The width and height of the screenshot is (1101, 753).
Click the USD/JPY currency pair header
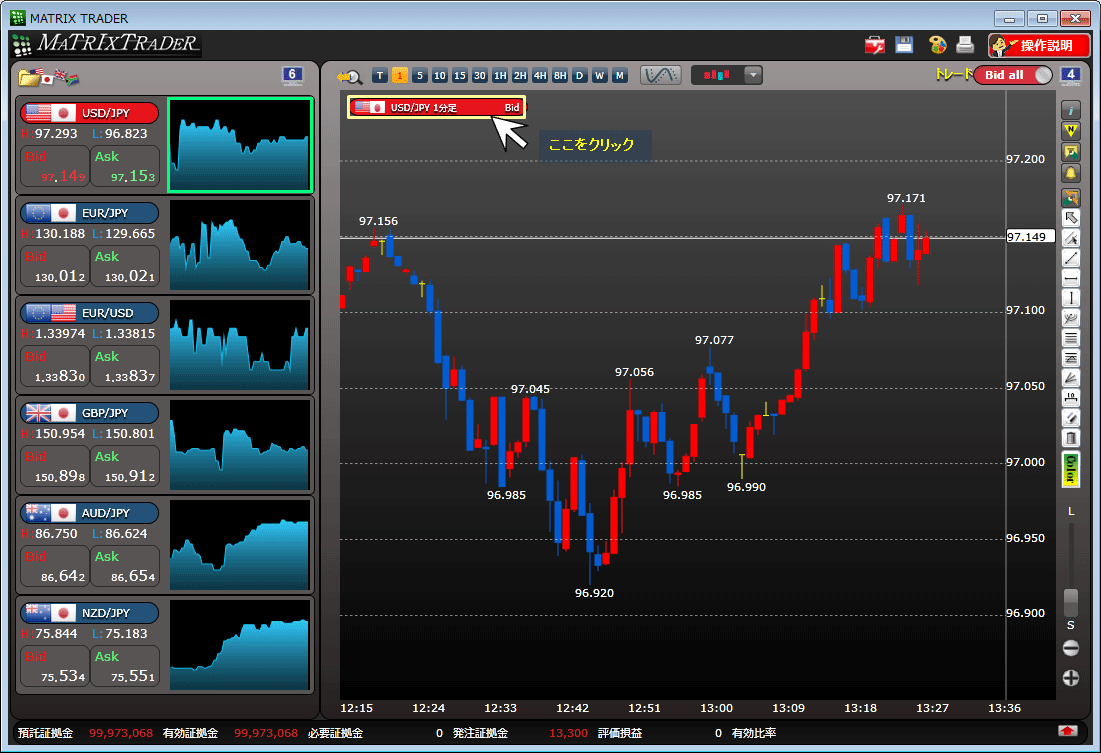point(89,113)
